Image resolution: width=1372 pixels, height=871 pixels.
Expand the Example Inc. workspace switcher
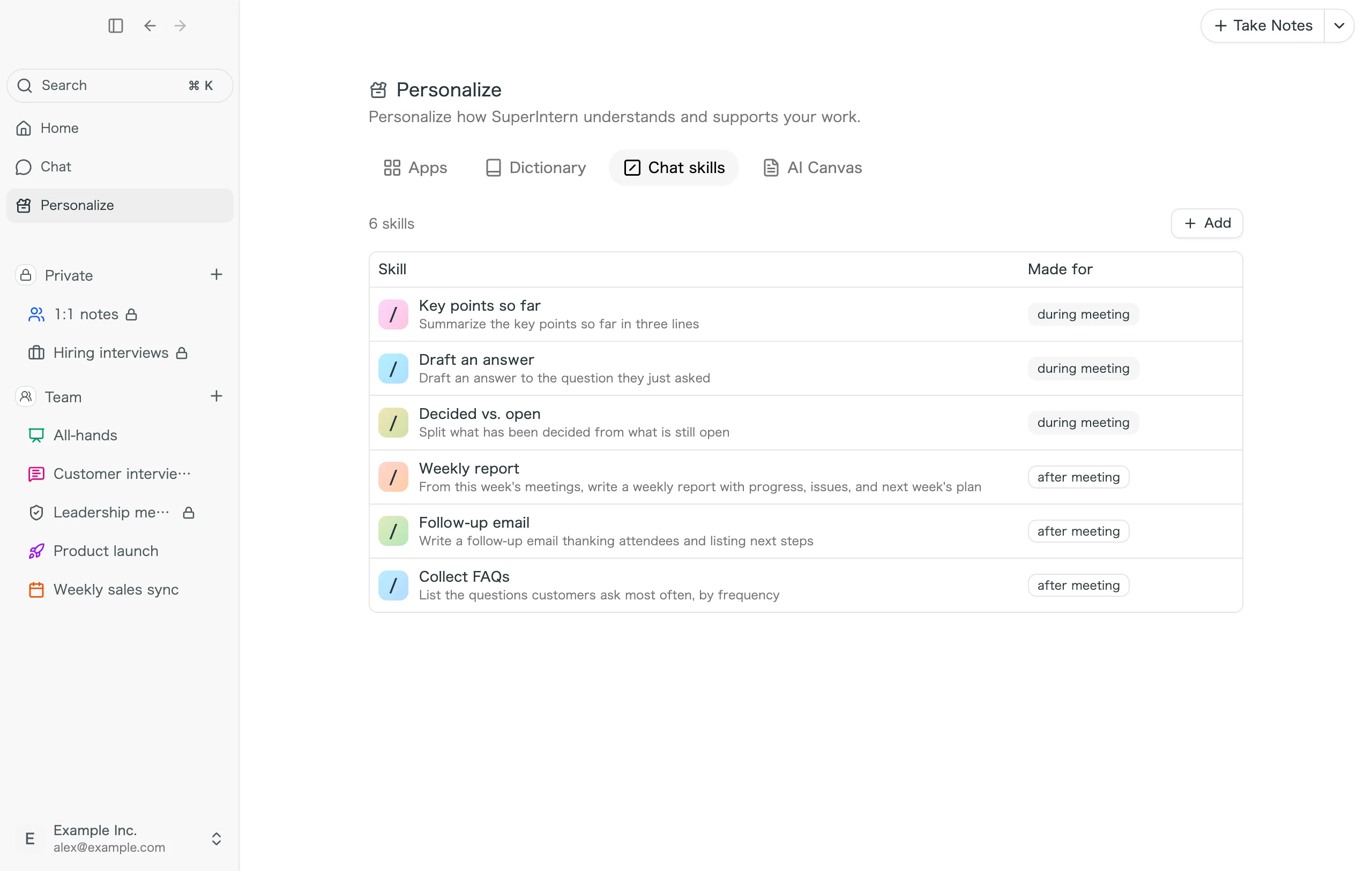coord(217,839)
